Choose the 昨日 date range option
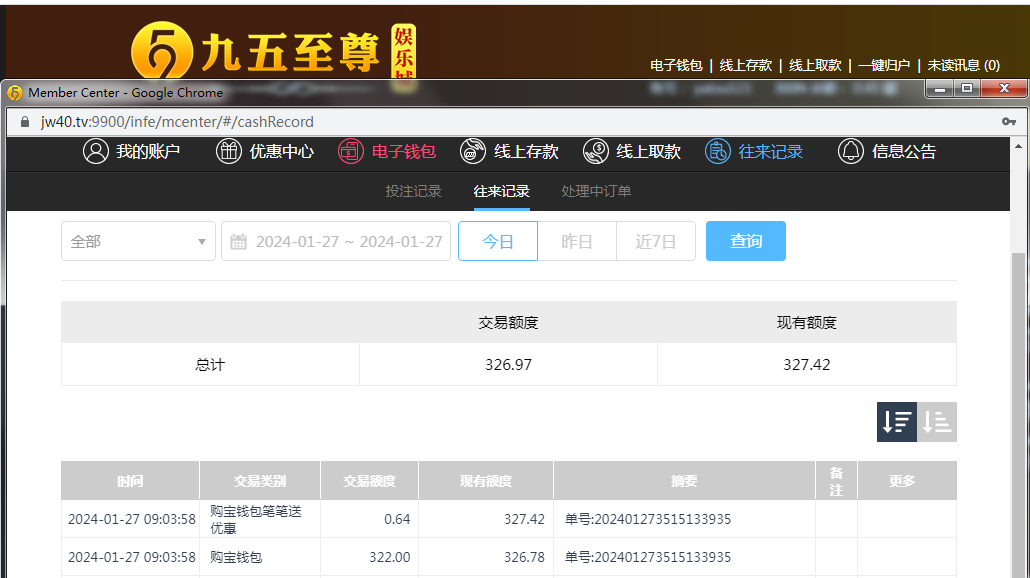The width and height of the screenshot is (1030, 578). [577, 241]
